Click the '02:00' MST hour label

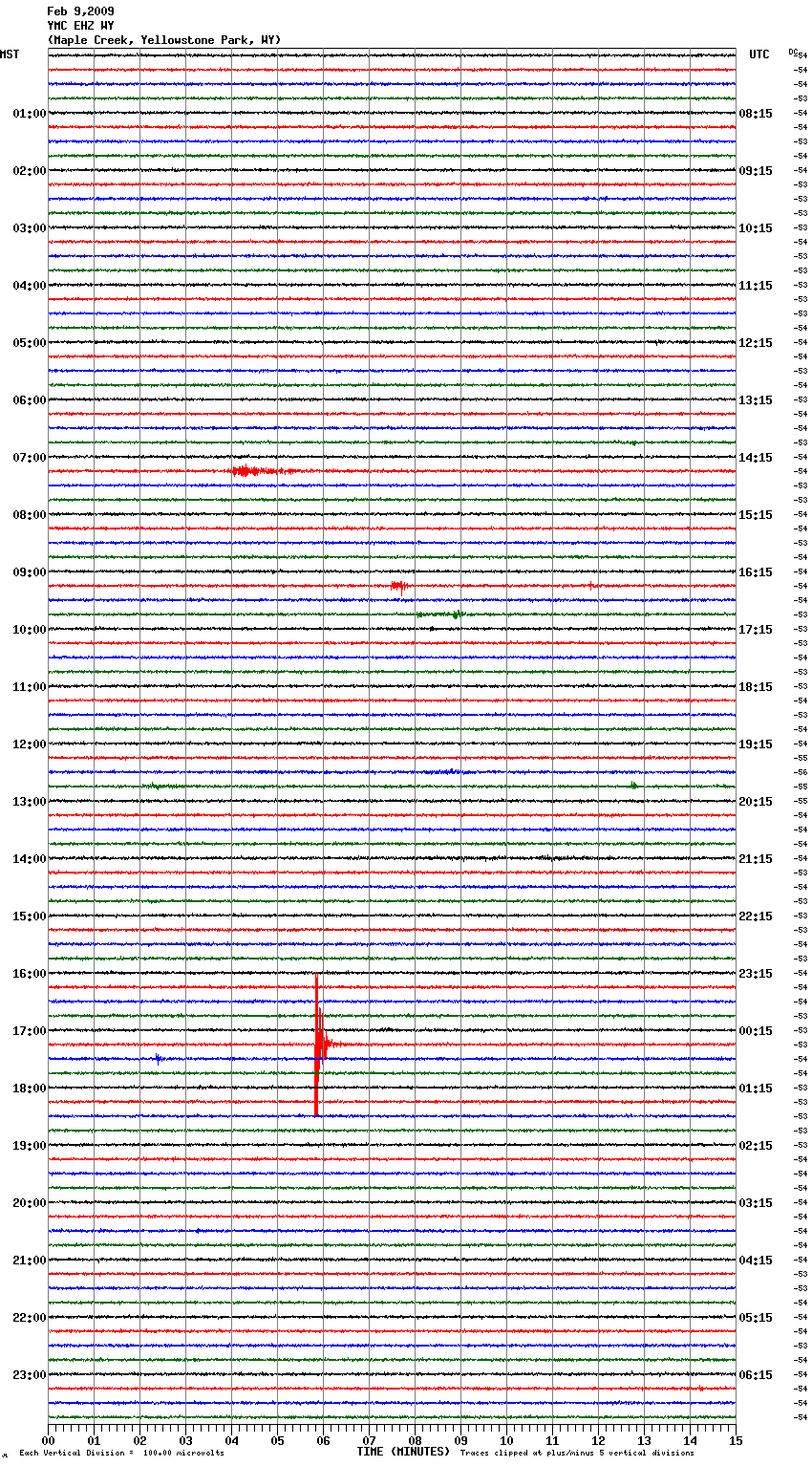[29, 171]
